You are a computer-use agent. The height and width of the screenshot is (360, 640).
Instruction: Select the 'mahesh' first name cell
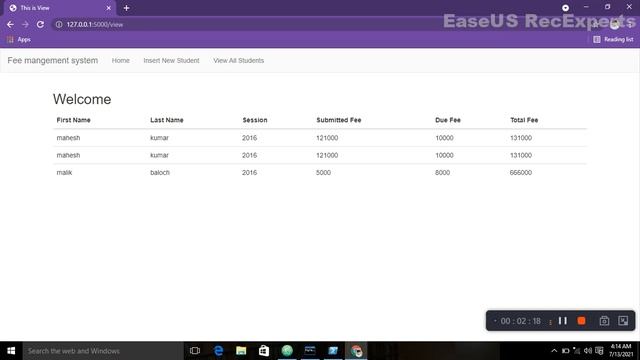[68, 156]
